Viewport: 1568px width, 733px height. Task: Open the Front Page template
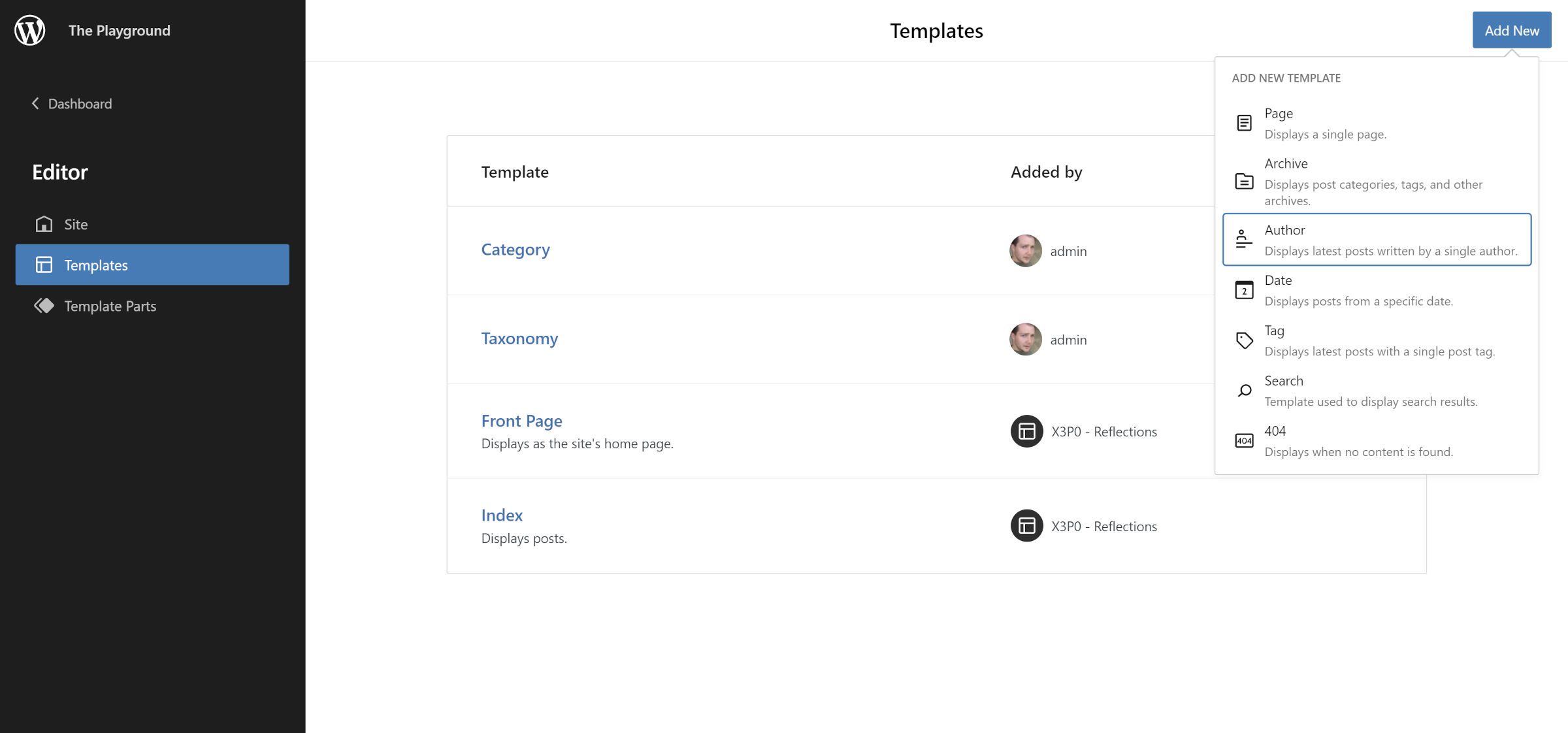[x=521, y=421]
